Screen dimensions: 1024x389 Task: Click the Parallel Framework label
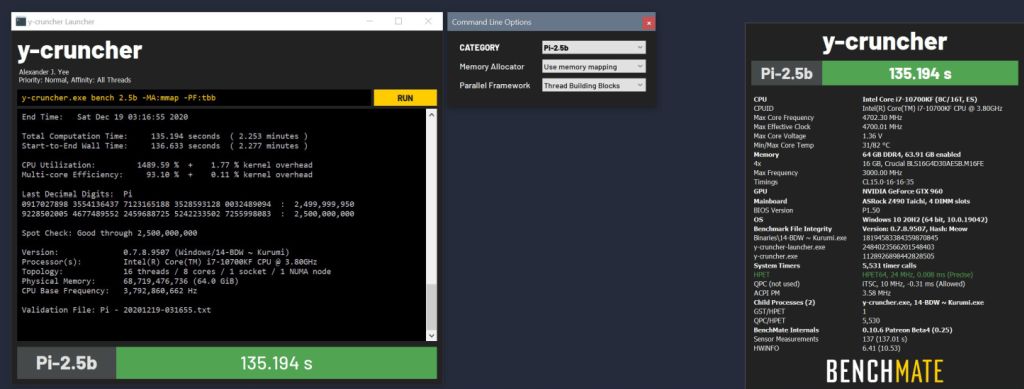494,86
